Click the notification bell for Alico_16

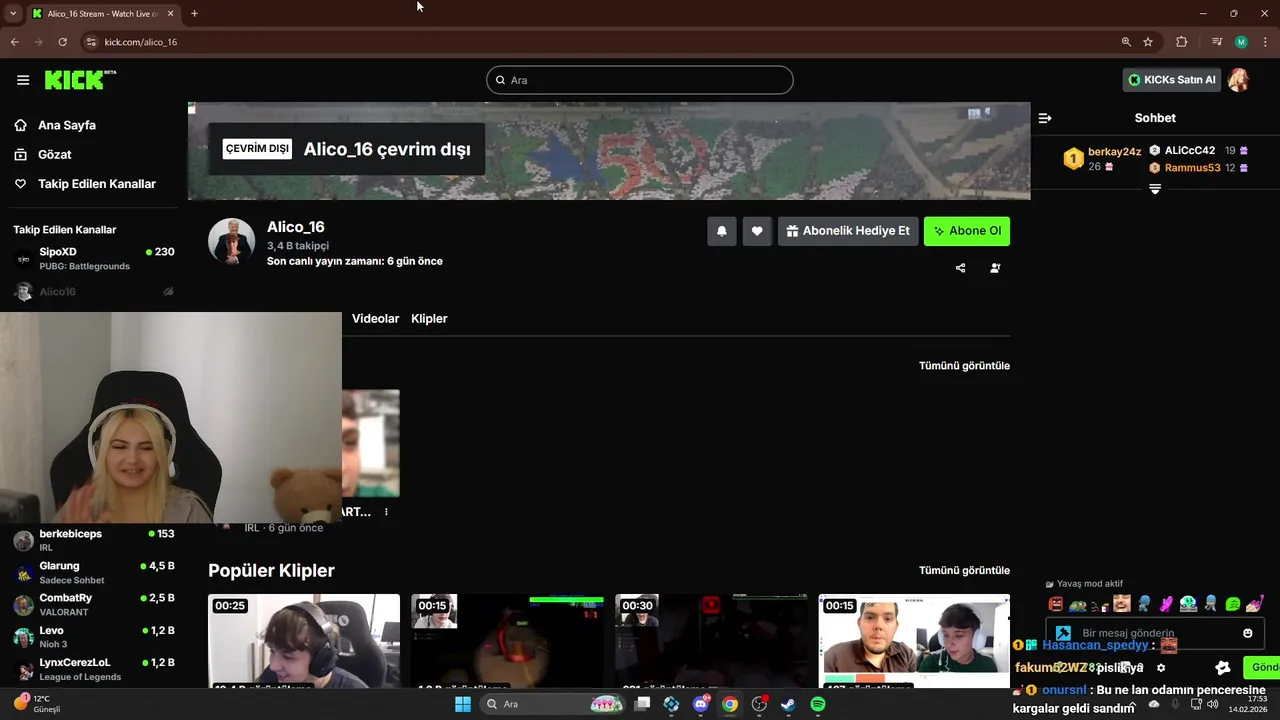pos(721,231)
